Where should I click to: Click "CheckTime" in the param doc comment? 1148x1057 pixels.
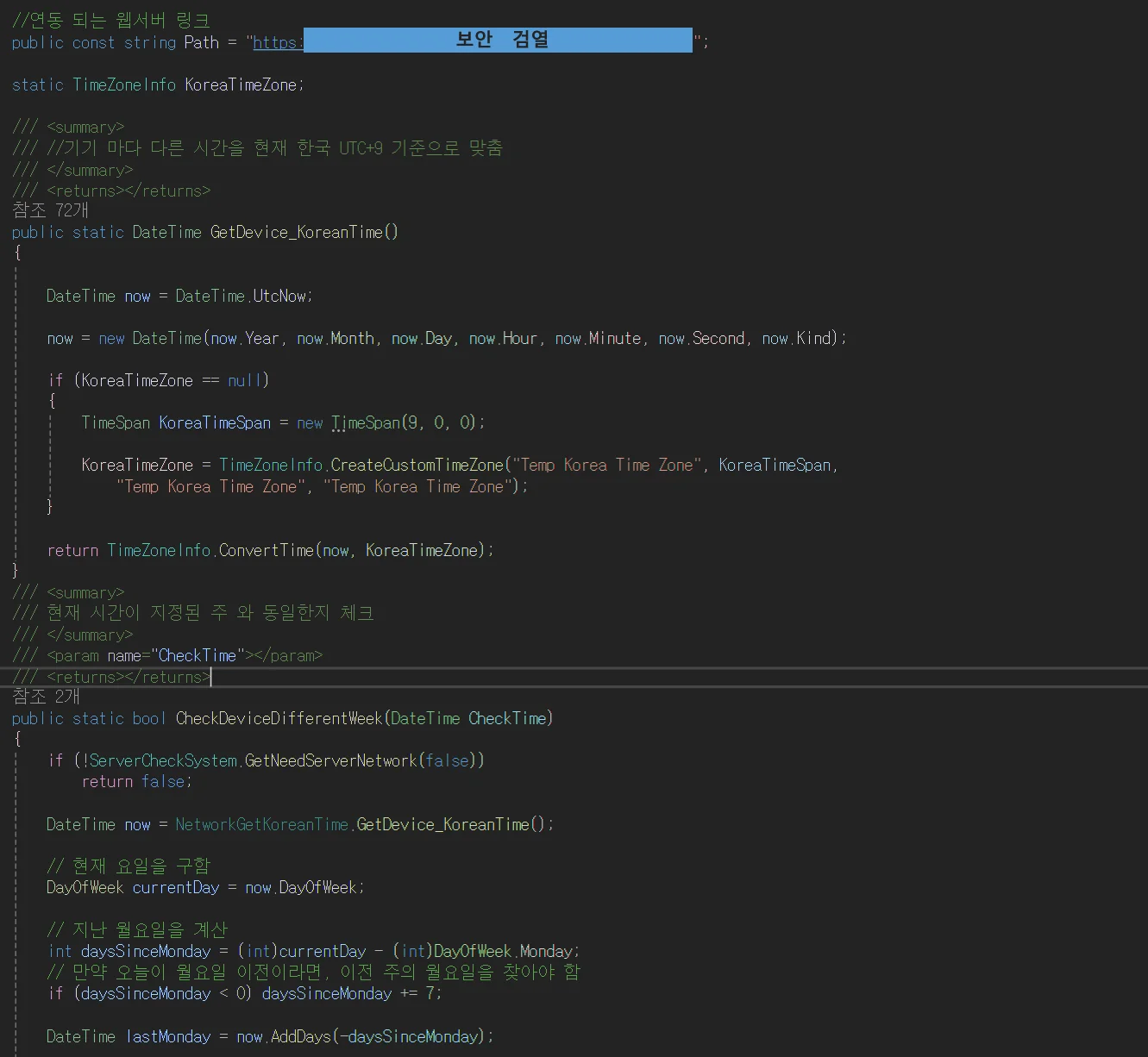[197, 655]
